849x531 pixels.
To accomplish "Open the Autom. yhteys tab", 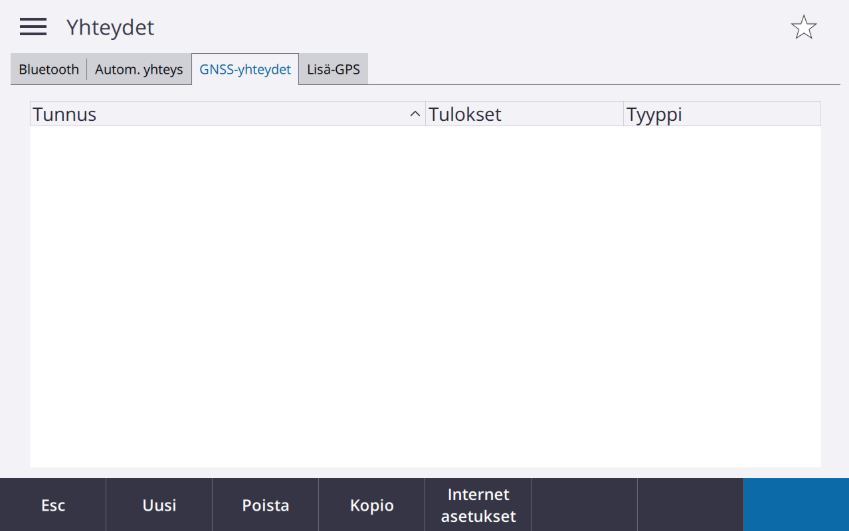I will (139, 69).
